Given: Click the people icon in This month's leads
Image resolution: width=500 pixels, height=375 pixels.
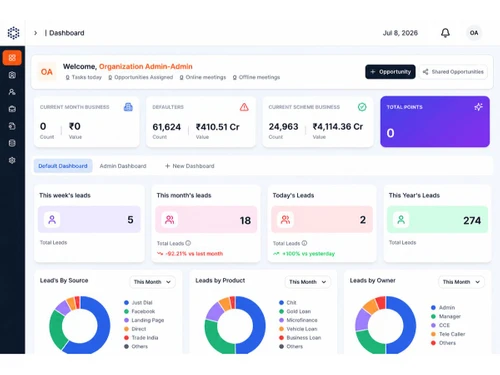Looking at the screenshot, I should click(169, 220).
